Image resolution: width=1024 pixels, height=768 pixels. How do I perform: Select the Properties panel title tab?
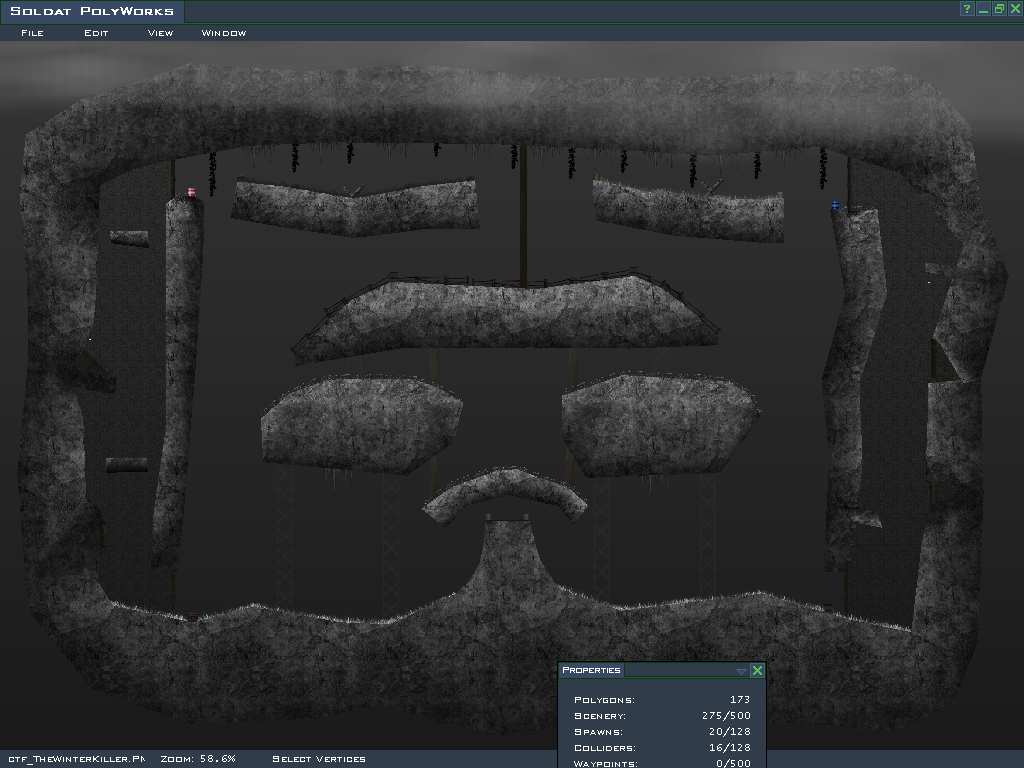[591, 671]
